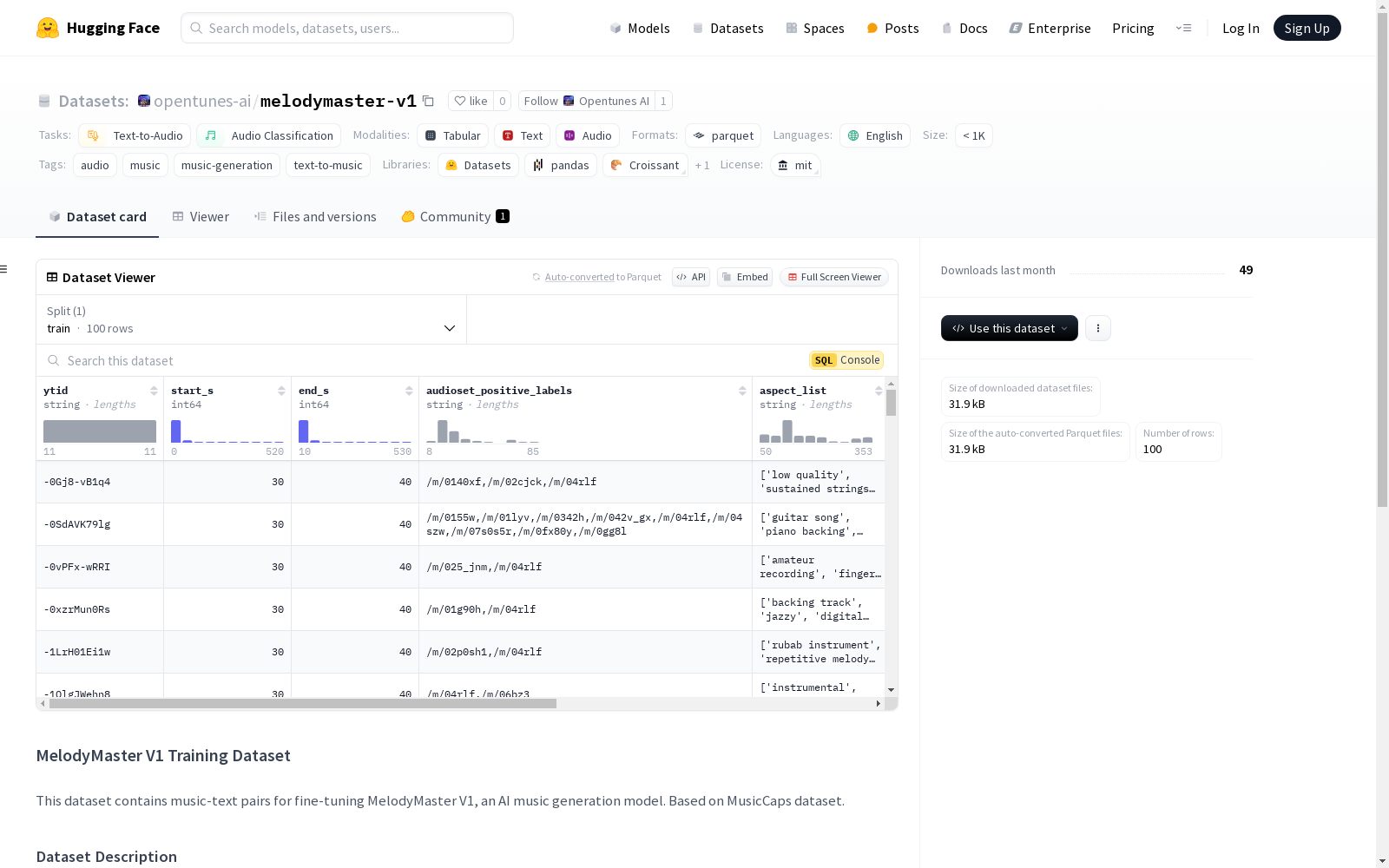Expand the mit license tag
The height and width of the screenshot is (868, 1389).
(795, 165)
